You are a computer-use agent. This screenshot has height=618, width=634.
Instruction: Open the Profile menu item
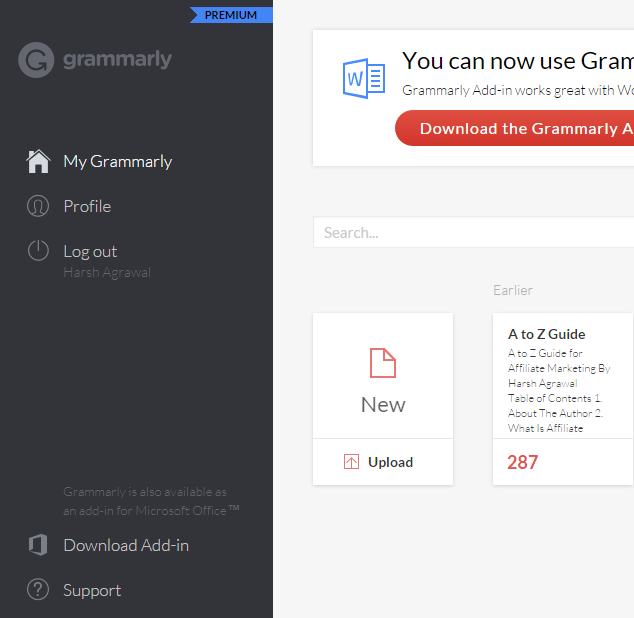coord(87,206)
